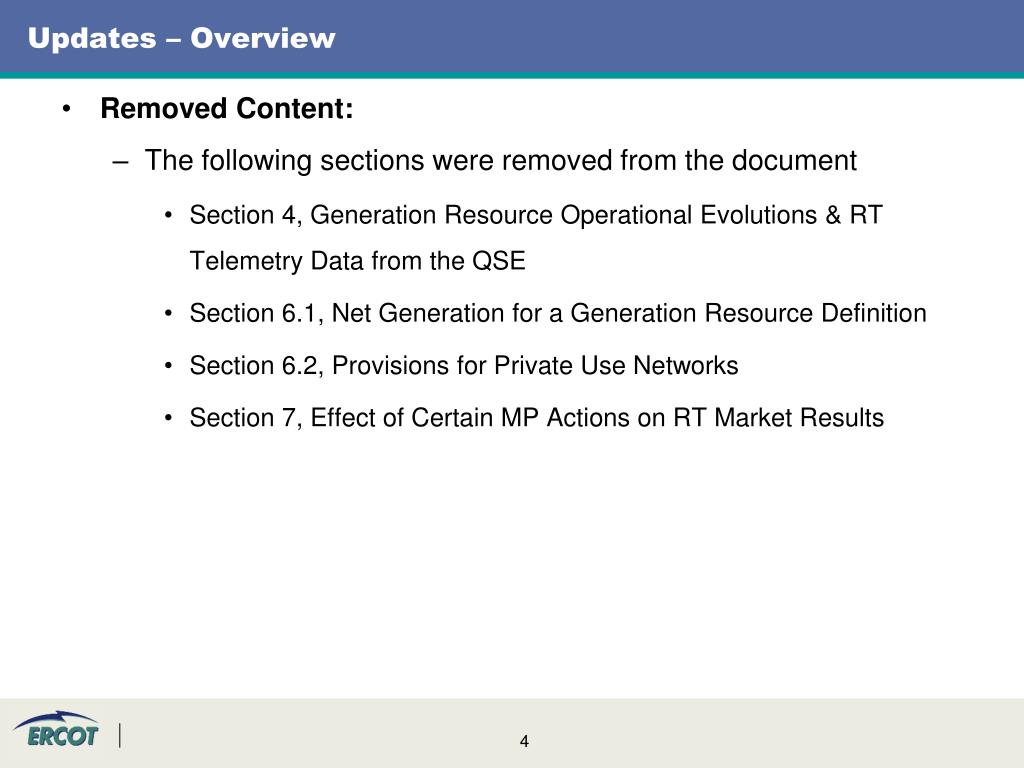Click the word 'Overview' in header
The height and width of the screenshot is (768, 1024).
pyautogui.click(x=263, y=38)
